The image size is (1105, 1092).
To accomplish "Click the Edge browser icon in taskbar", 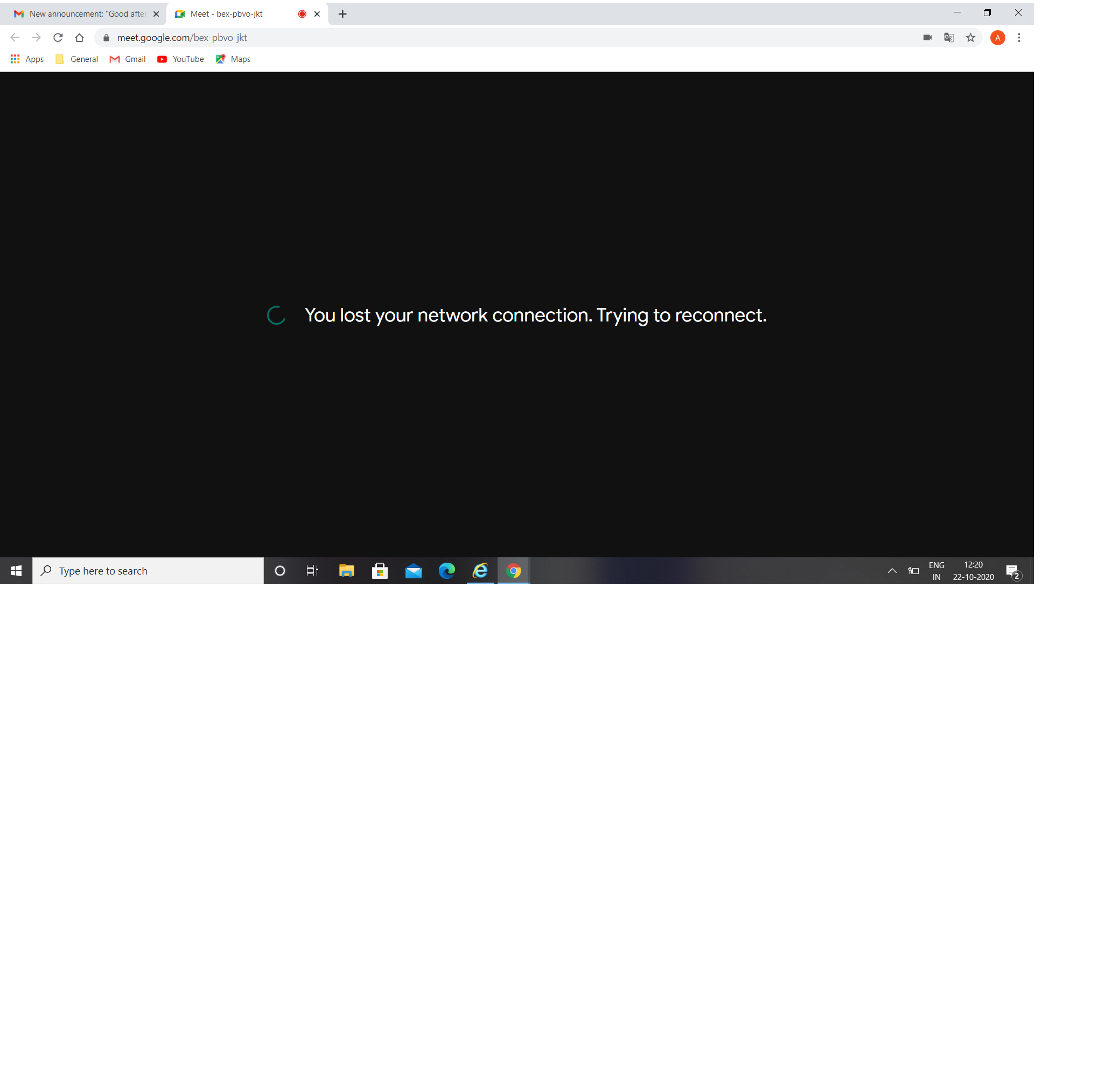I will [446, 570].
